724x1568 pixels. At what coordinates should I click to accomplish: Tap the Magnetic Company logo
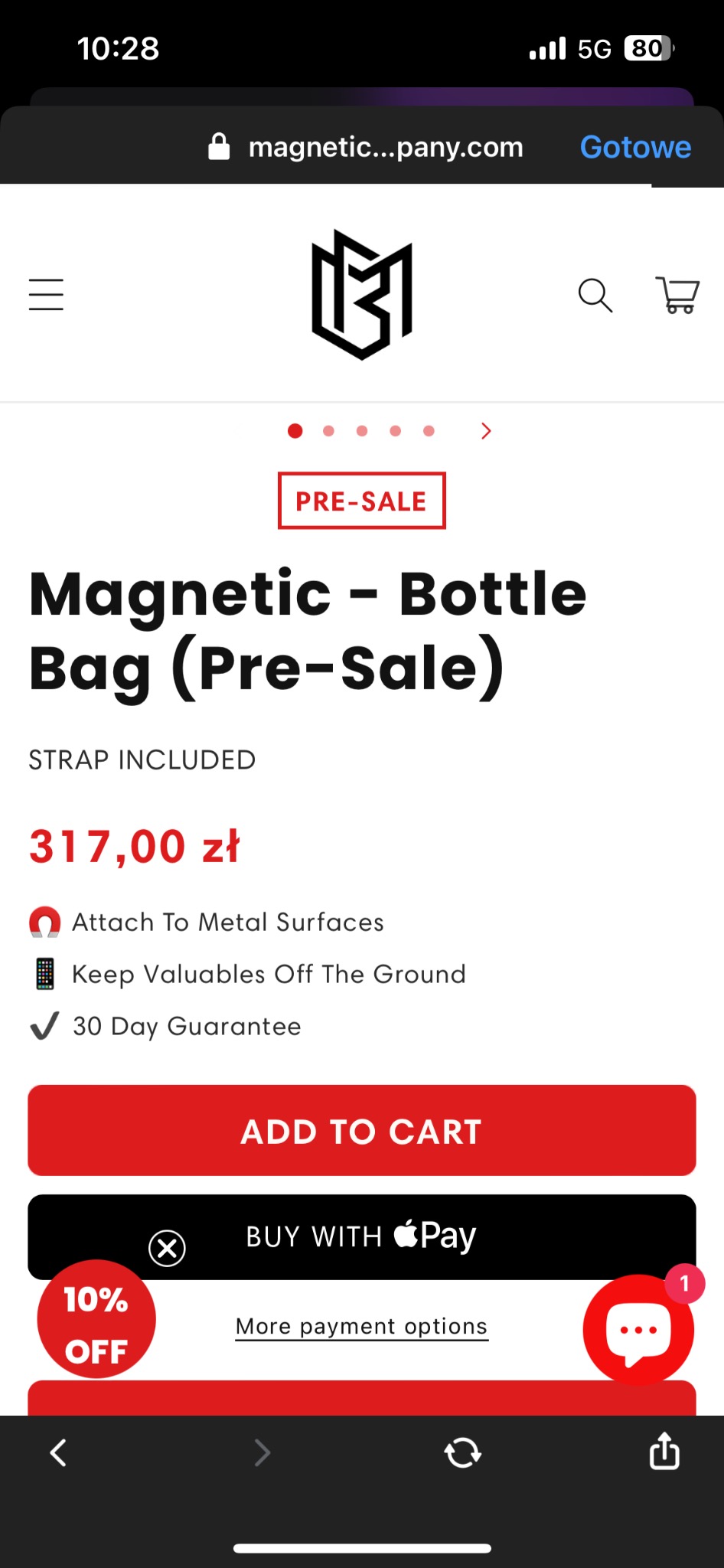pyautogui.click(x=362, y=295)
